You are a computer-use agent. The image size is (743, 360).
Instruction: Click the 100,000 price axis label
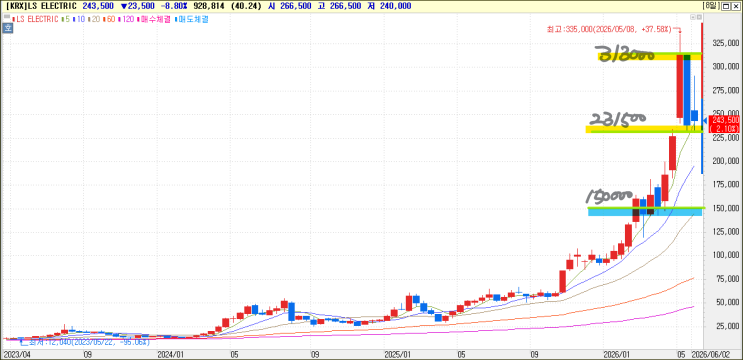(x=725, y=255)
